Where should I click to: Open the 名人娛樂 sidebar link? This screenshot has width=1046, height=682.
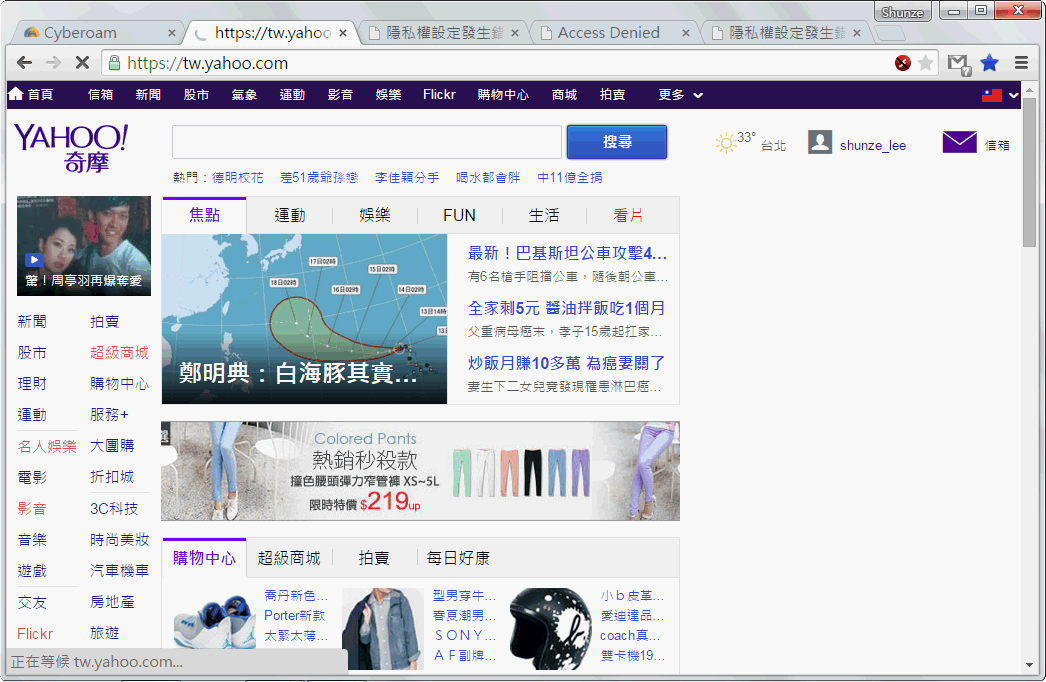[47, 446]
